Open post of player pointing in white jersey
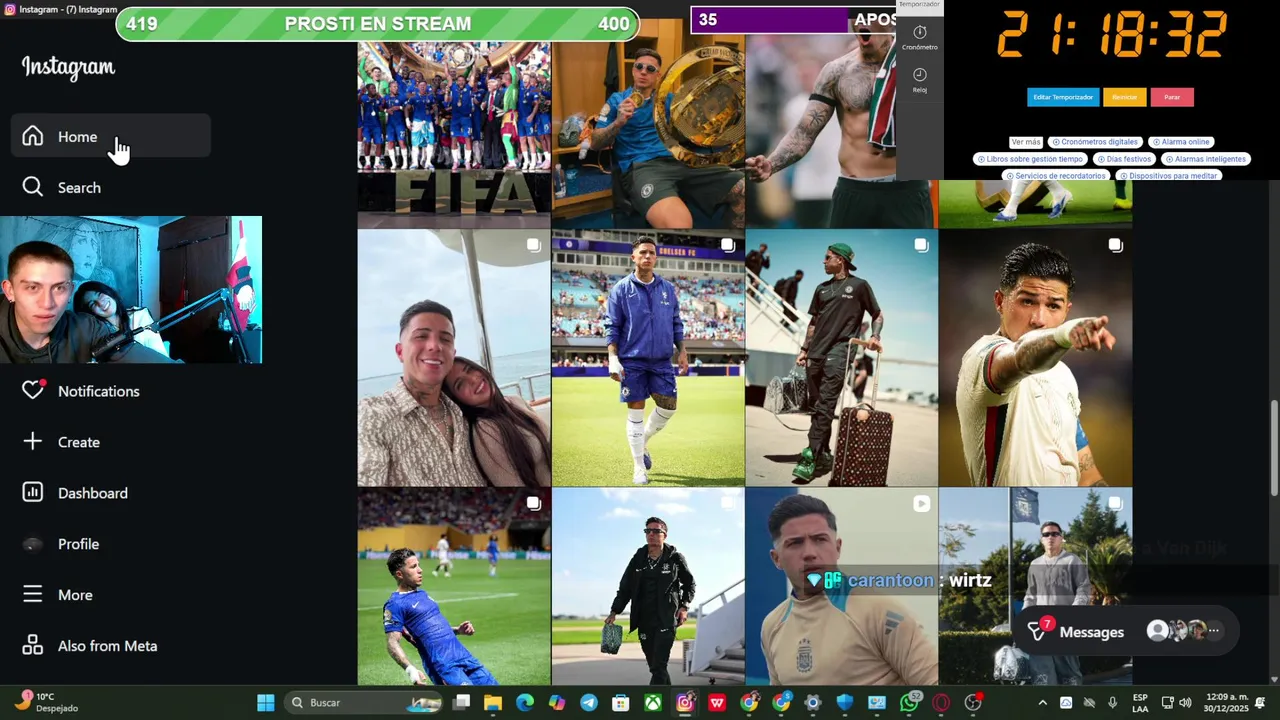This screenshot has height=720, width=1280. 1036,358
